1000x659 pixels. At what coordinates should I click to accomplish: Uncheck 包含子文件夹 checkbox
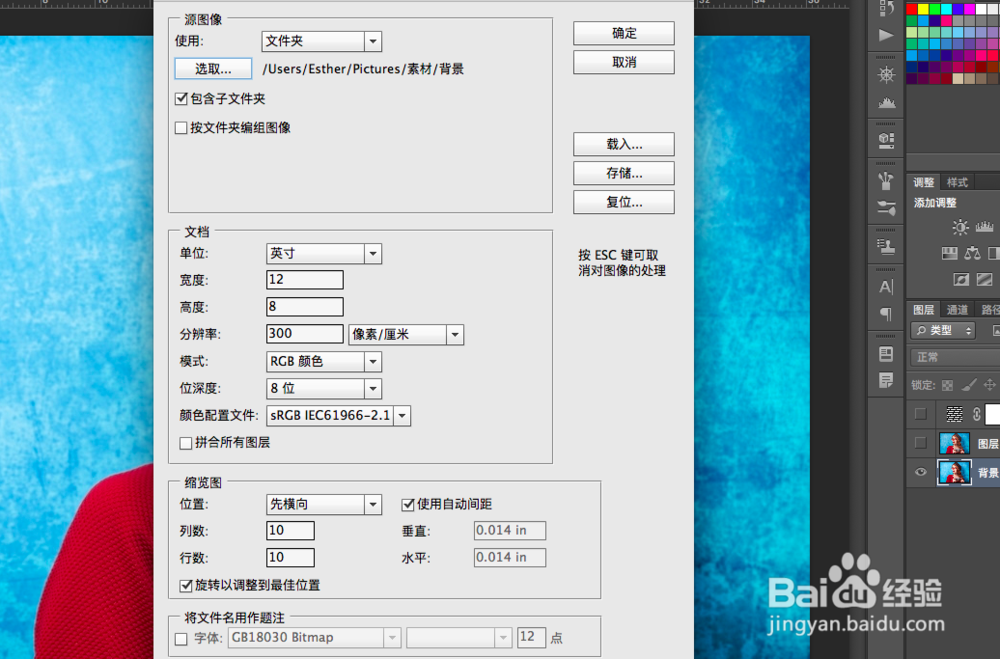pyautogui.click(x=181, y=99)
